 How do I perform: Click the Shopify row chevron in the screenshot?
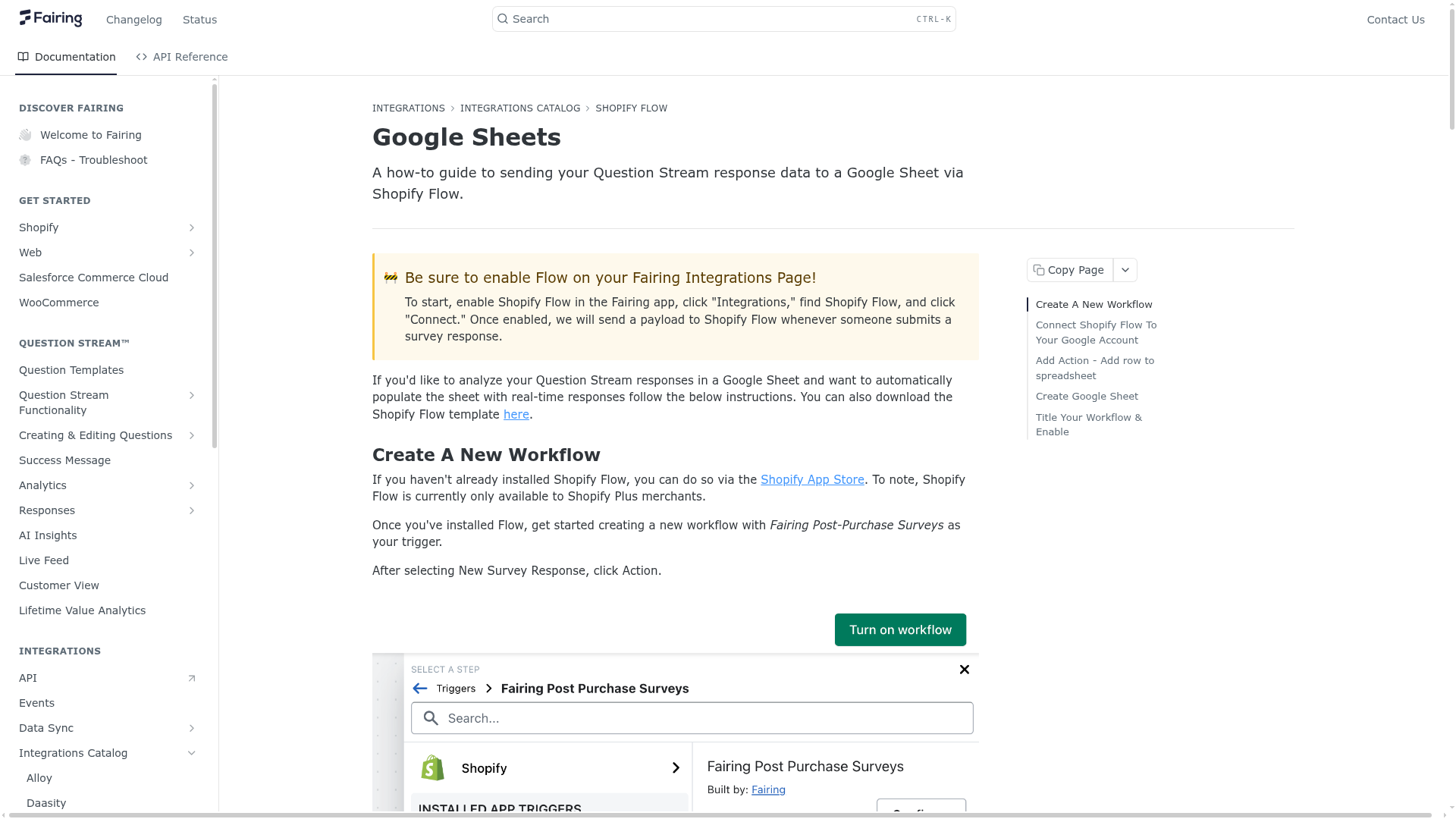tap(676, 768)
